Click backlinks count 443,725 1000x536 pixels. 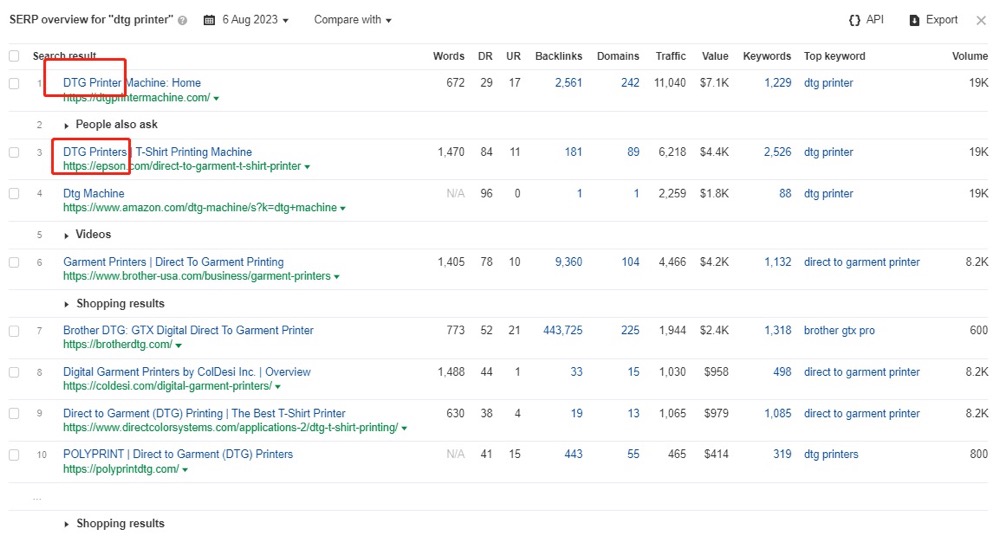(x=562, y=330)
